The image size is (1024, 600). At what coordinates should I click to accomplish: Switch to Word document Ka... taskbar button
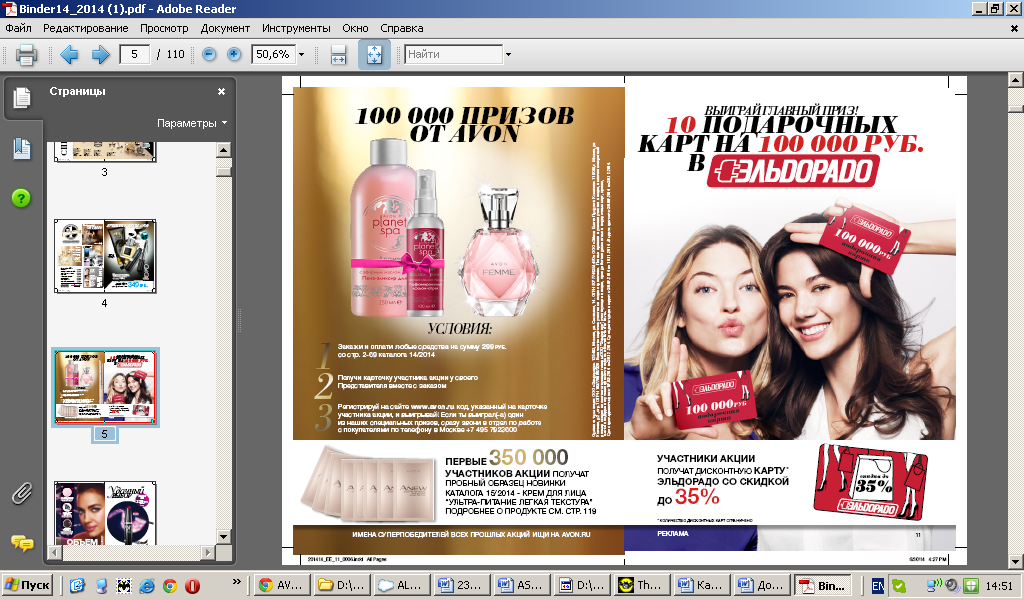tap(701, 585)
